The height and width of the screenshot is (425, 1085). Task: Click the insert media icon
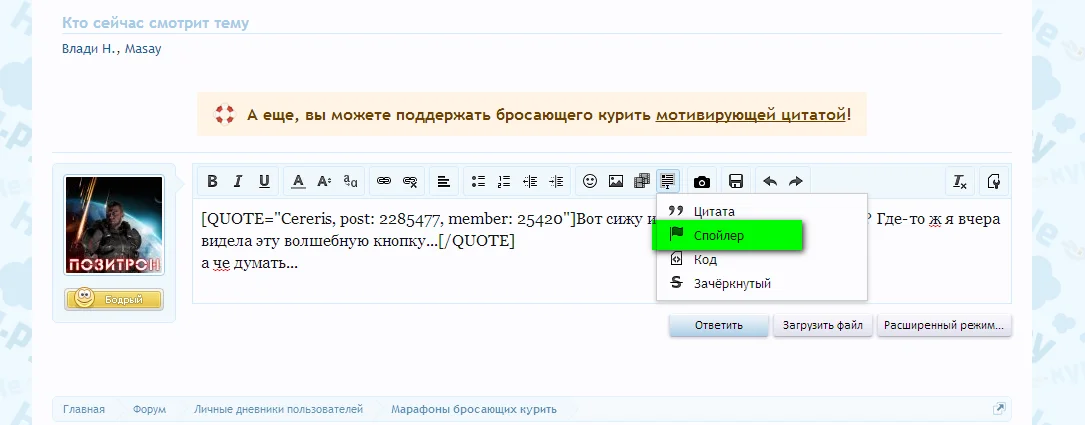click(x=641, y=181)
